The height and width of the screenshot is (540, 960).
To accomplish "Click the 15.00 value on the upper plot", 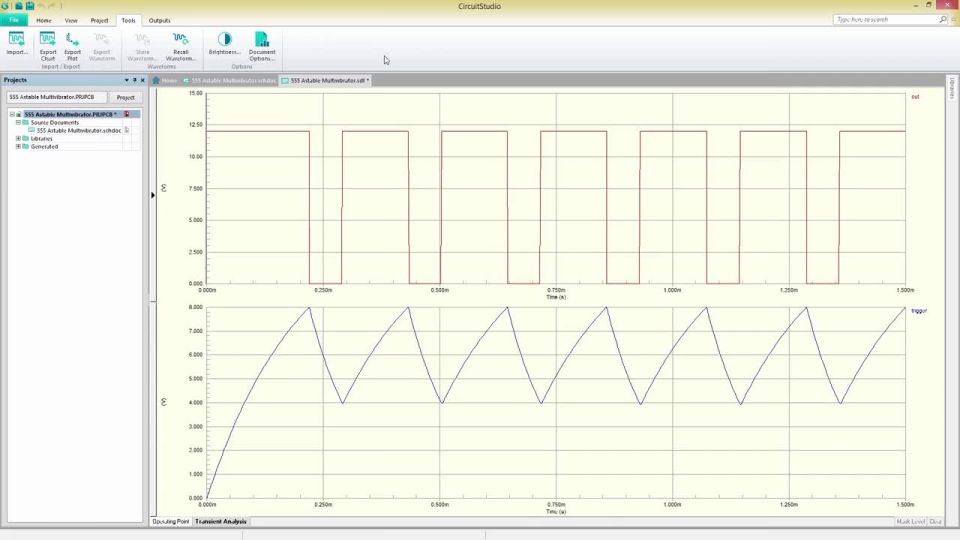I will [195, 93].
